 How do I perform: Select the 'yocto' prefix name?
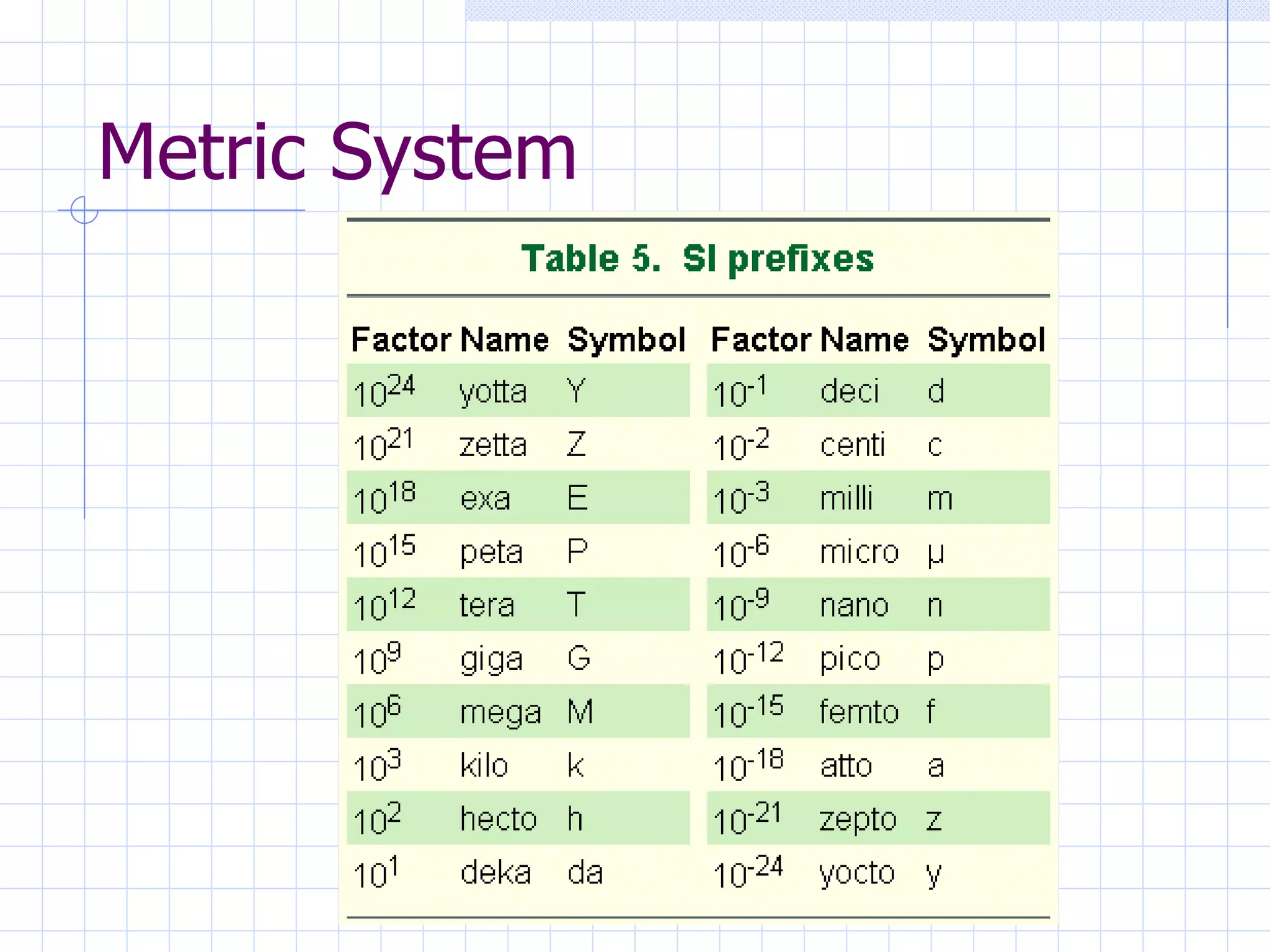857,873
